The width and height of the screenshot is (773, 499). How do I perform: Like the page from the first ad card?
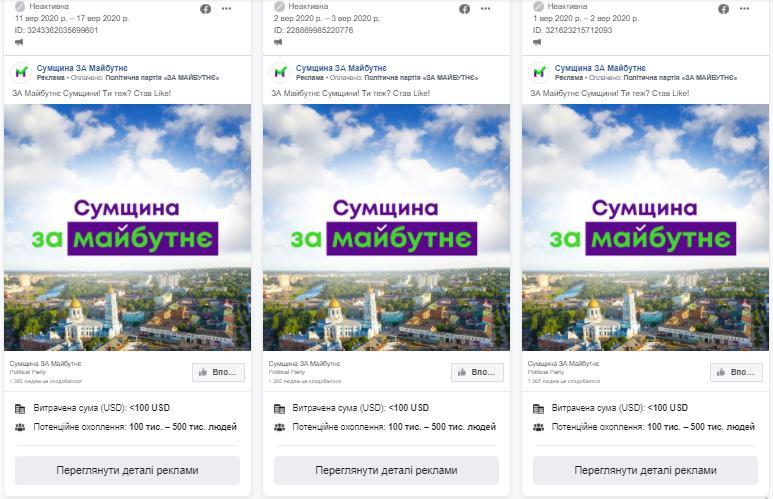coord(218,372)
